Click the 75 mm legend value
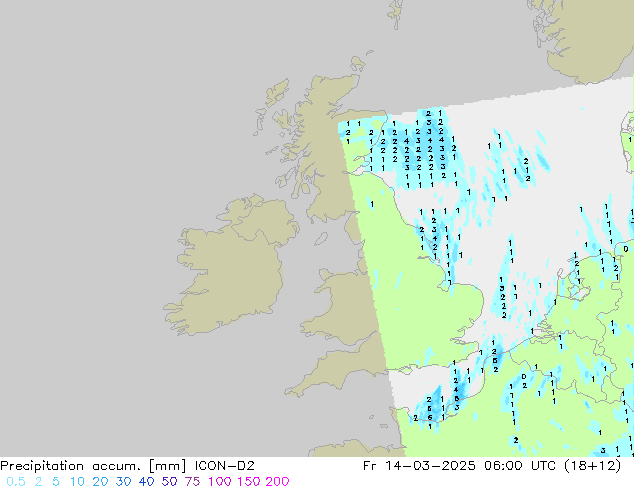The image size is (634, 490). click(x=192, y=482)
